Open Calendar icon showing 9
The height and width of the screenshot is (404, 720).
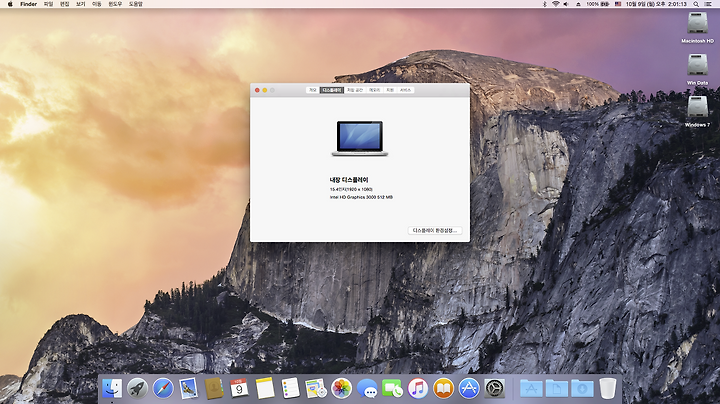pyautogui.click(x=239, y=388)
